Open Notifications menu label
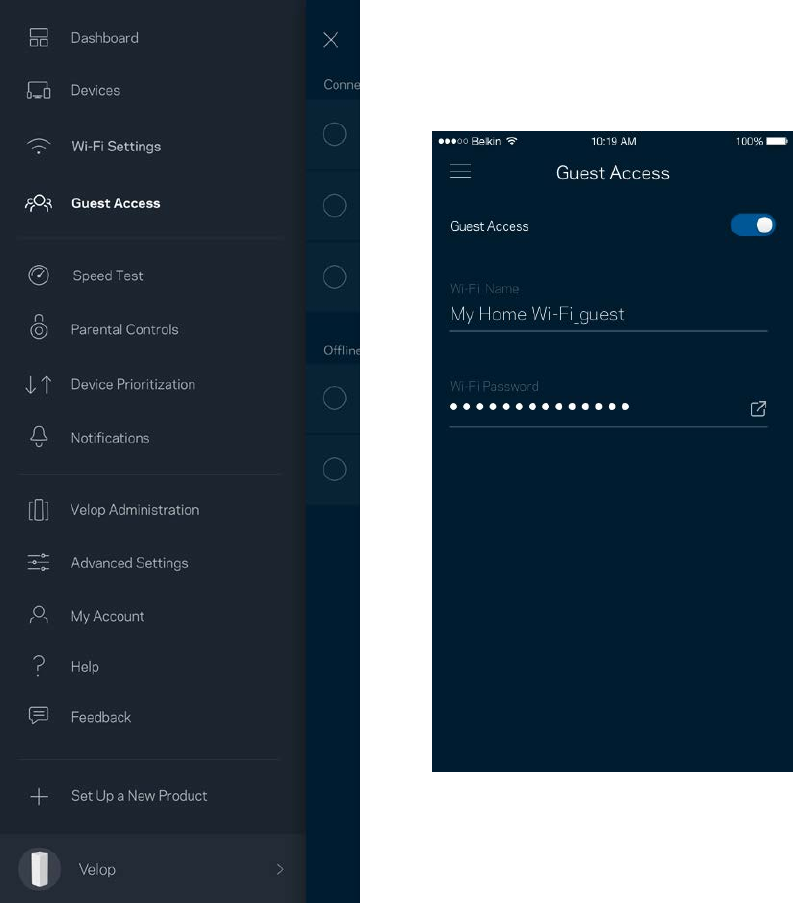This screenshot has width=793, height=903. (110, 438)
